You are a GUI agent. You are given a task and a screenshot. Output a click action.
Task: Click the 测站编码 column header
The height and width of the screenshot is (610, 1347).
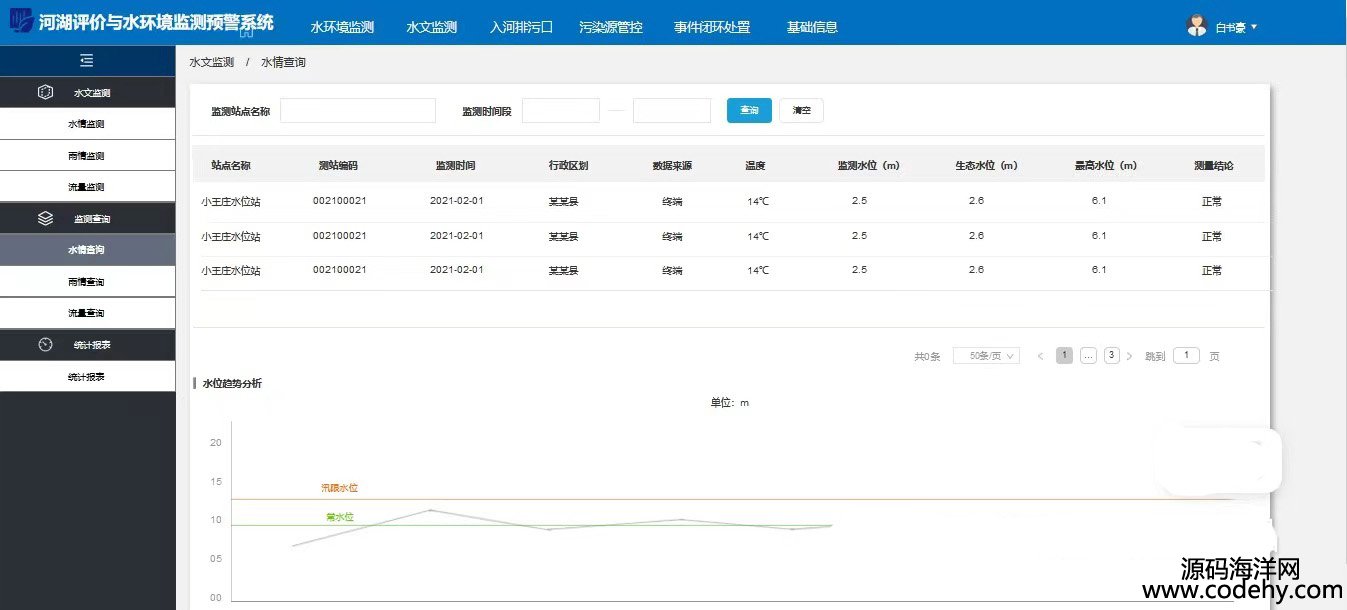[x=338, y=165]
